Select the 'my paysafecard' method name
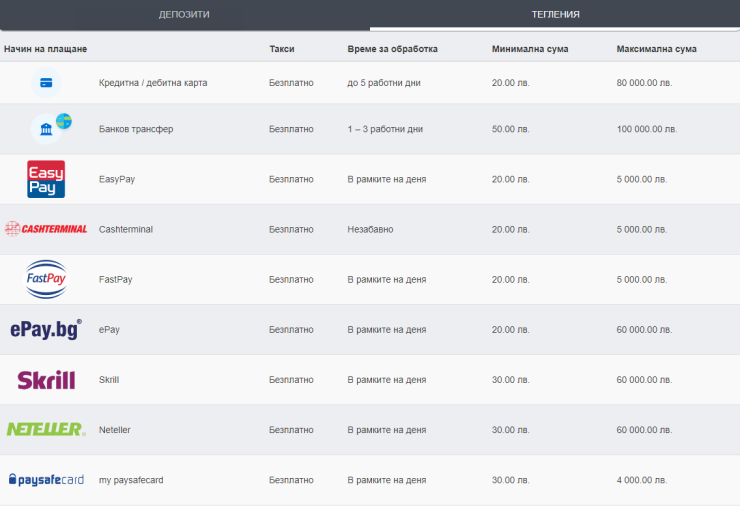Screen dimensions: 740x506 pyautogui.click(x=131, y=480)
